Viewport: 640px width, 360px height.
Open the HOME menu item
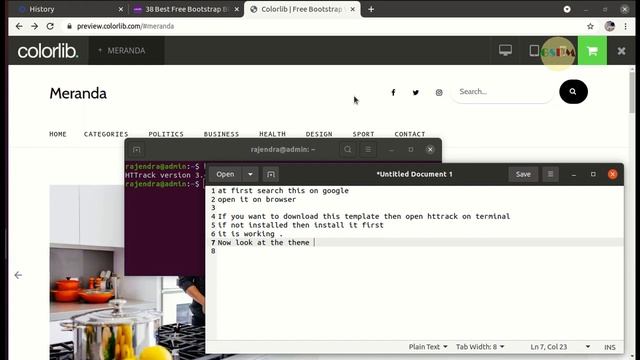(58, 134)
